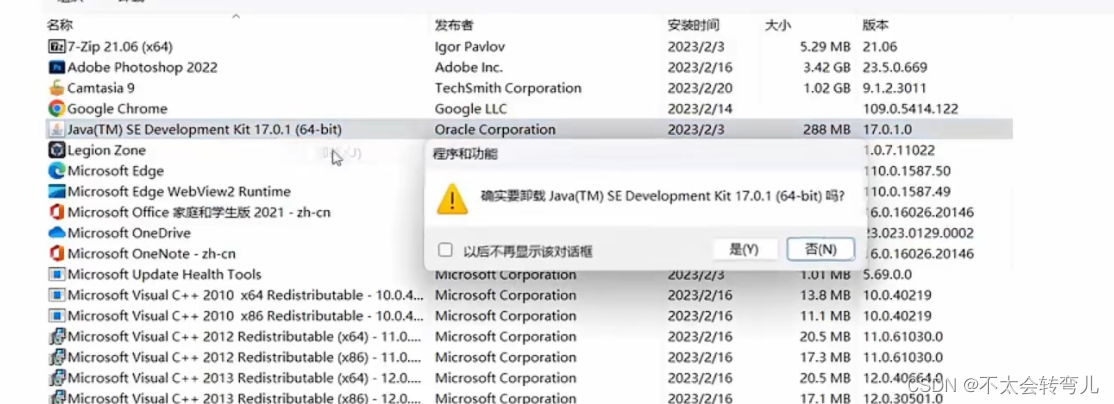Sort list by 大小 column header
Image resolution: width=1114 pixels, height=404 pixels.
tap(777, 26)
